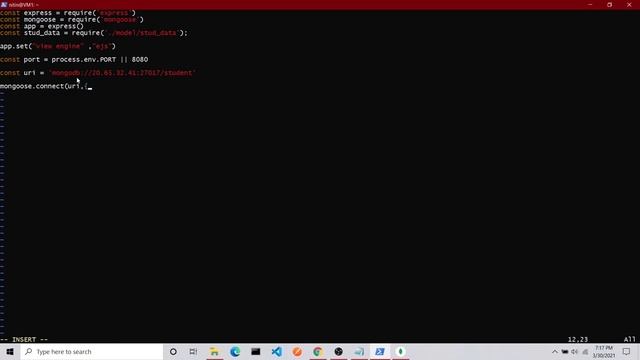The height and width of the screenshot is (360, 640).
Task: Open the dark round app icon in taskbar
Action: tap(338, 351)
